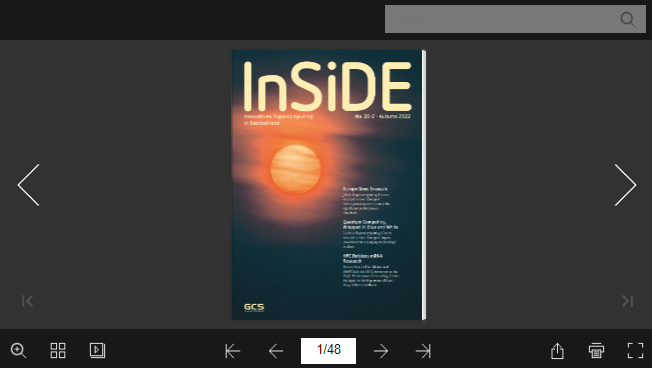The height and width of the screenshot is (368, 652).
Task: Go to next page using bottom arrow
Action: 381,351
